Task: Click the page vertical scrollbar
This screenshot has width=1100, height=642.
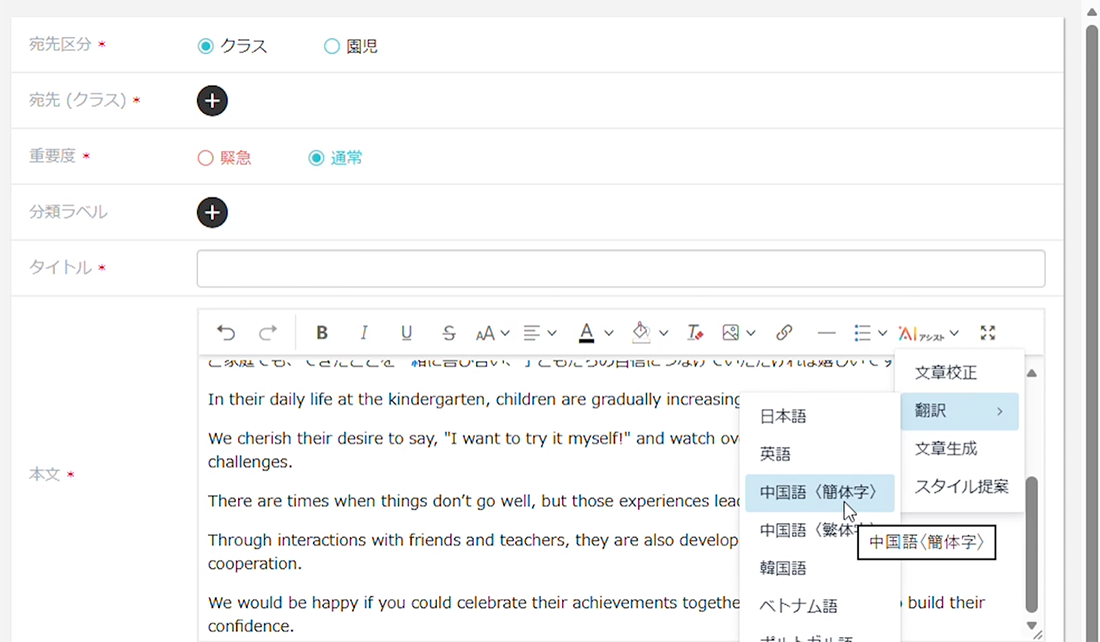Action: (x=1092, y=333)
